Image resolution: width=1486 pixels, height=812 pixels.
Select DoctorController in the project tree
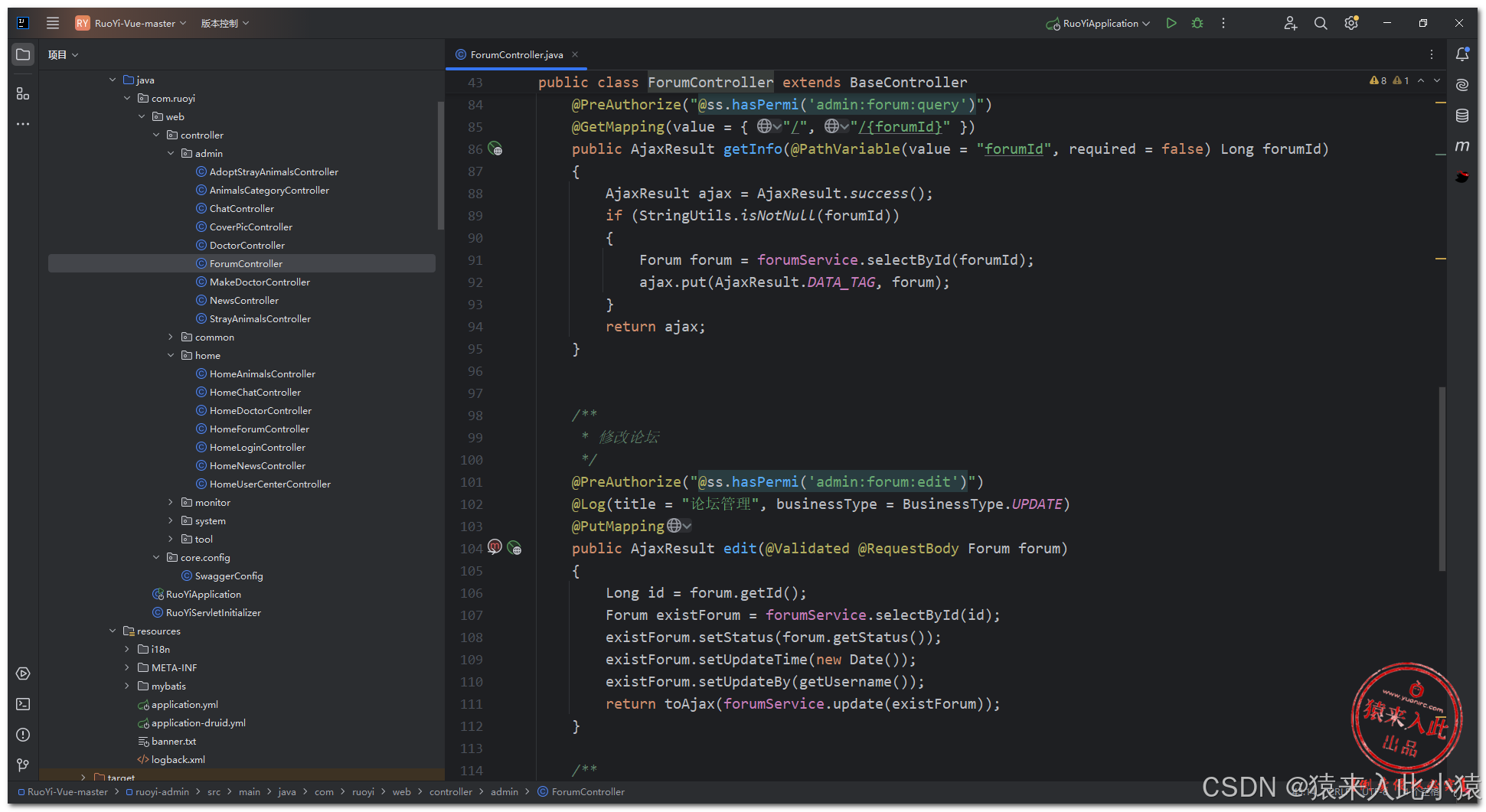[247, 245]
